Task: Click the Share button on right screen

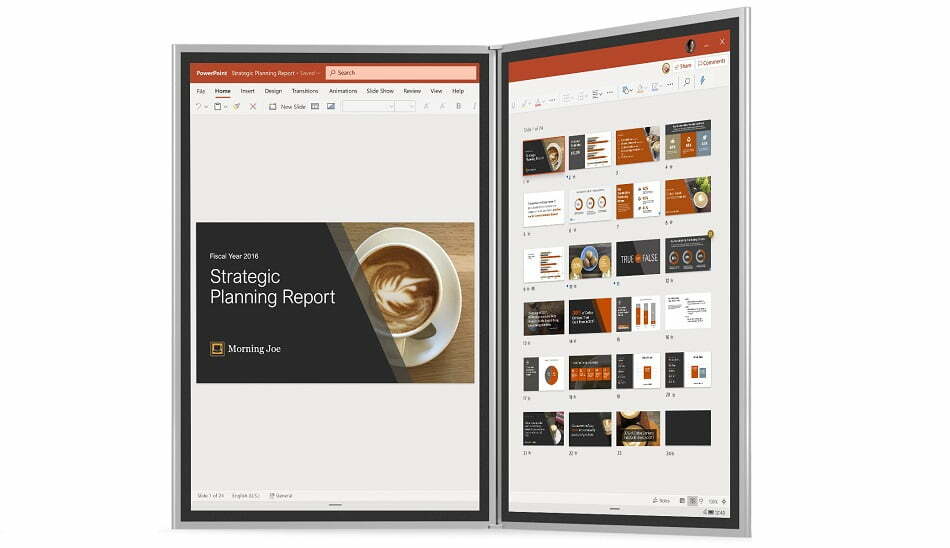Action: tap(683, 66)
